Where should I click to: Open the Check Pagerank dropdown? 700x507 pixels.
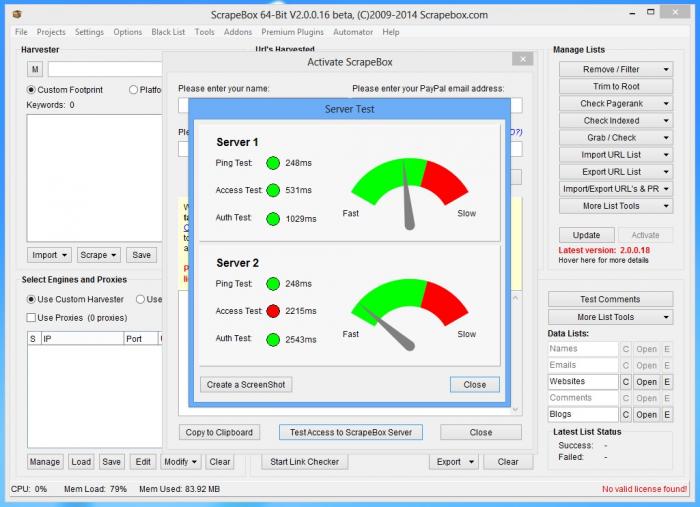click(616, 104)
